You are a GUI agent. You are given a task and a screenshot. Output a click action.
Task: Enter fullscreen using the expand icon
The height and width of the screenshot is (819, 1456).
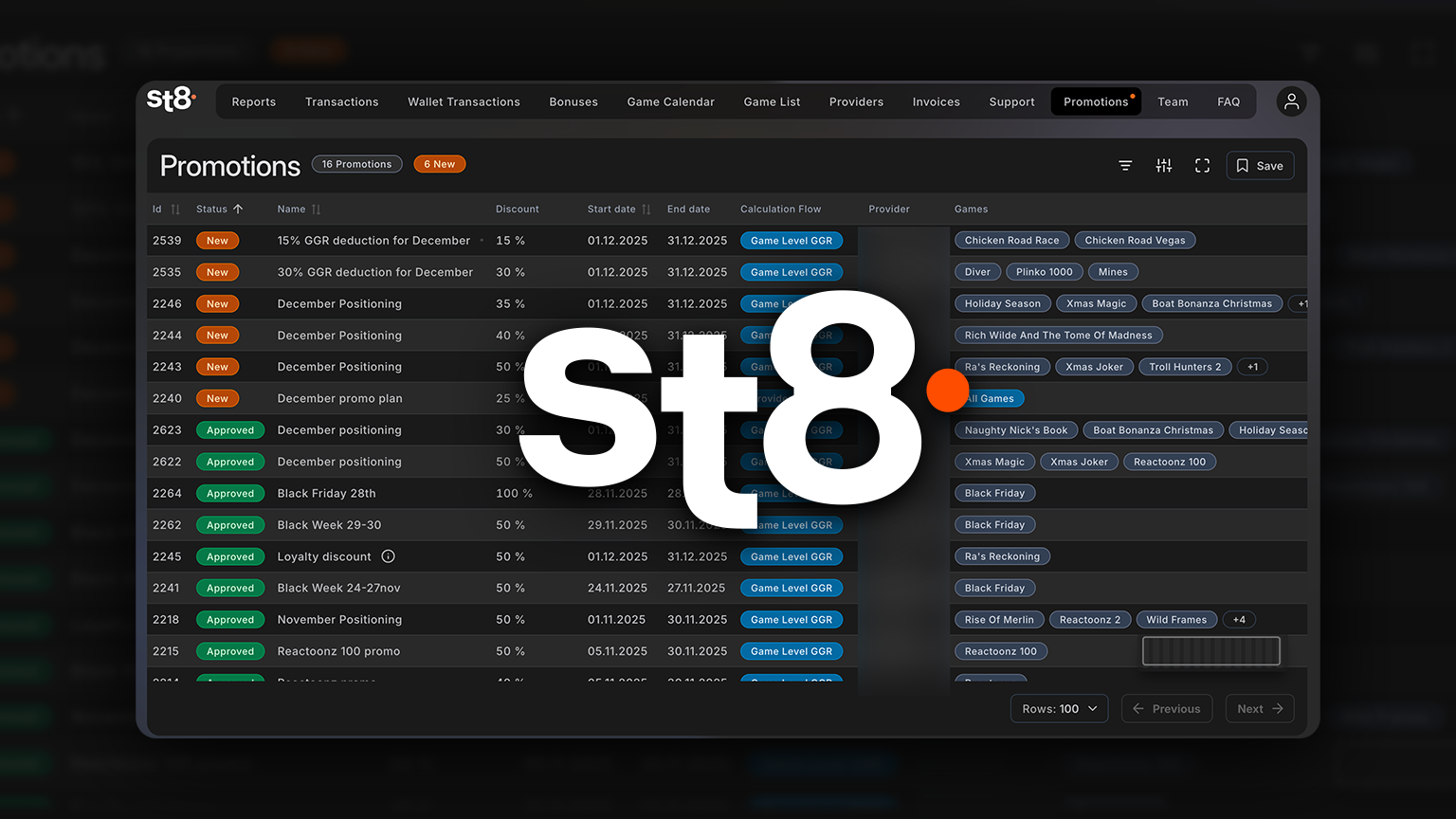point(1202,165)
